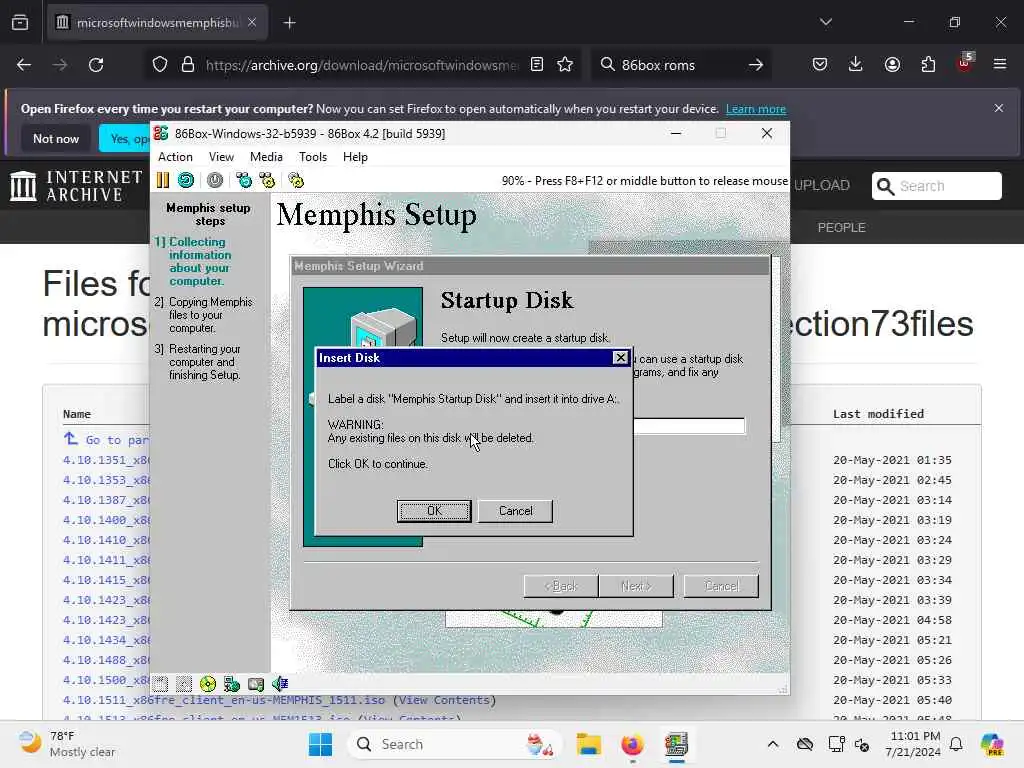Reload the page in Firefox
The width and height of the screenshot is (1024, 768).
[x=96, y=65]
